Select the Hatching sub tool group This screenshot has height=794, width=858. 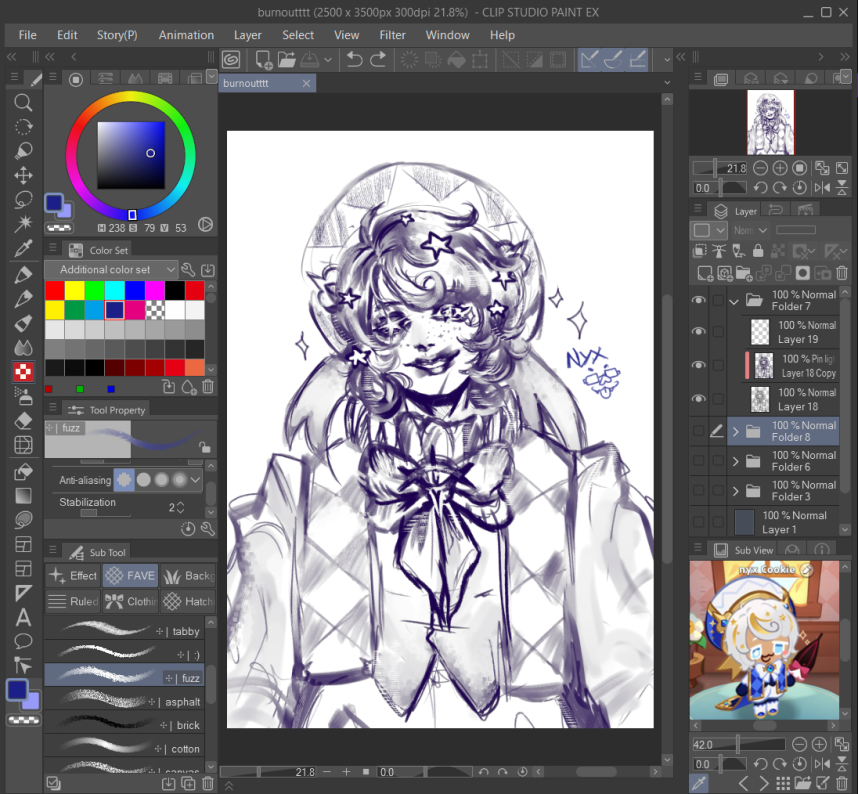188,601
